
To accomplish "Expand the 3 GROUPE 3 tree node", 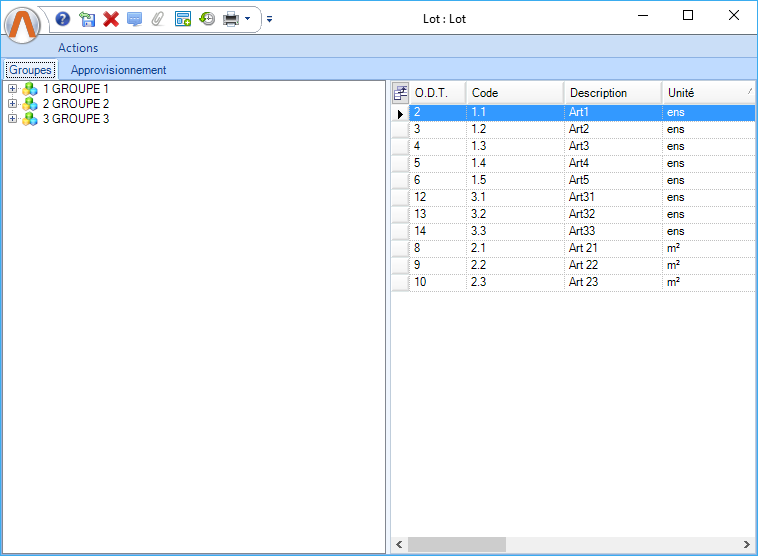I will [12, 119].
